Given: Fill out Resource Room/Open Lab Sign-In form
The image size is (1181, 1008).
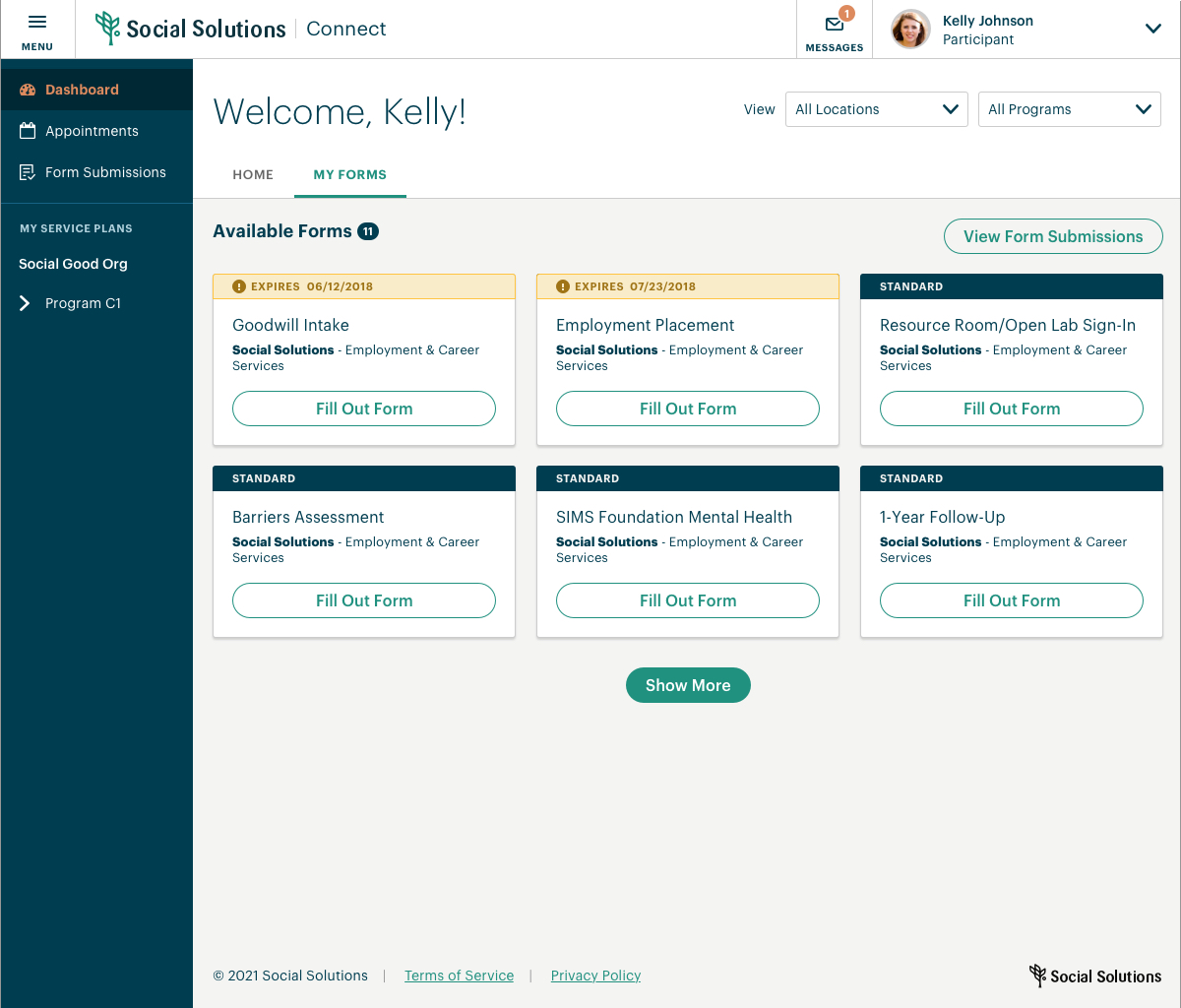Looking at the screenshot, I should pyautogui.click(x=1012, y=409).
